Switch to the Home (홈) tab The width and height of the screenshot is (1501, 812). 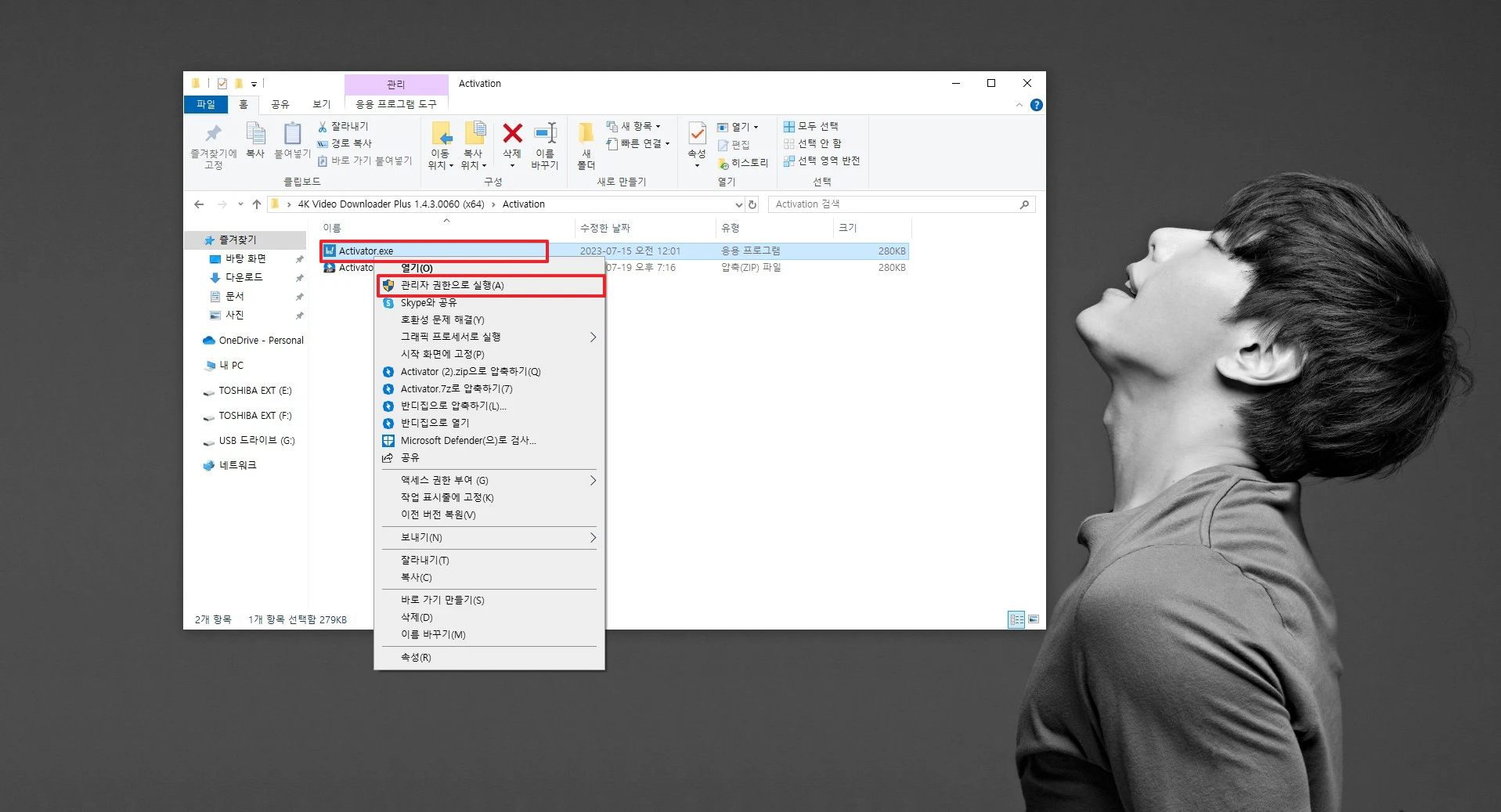click(244, 104)
